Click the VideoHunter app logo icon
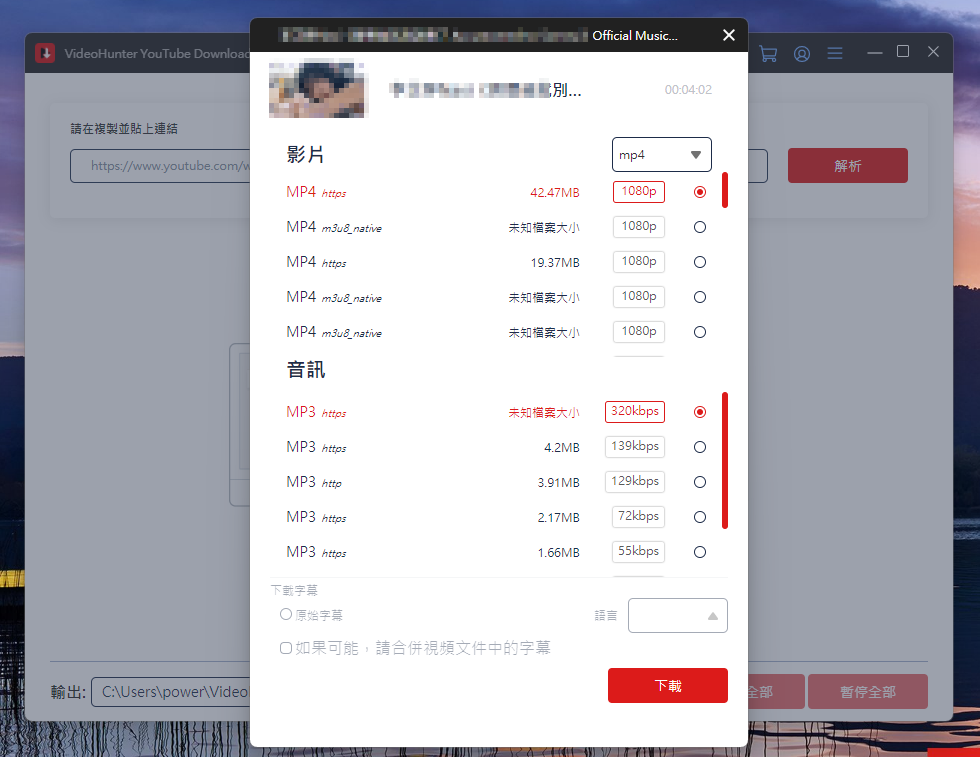Image resolution: width=980 pixels, height=757 pixels. tap(45, 53)
